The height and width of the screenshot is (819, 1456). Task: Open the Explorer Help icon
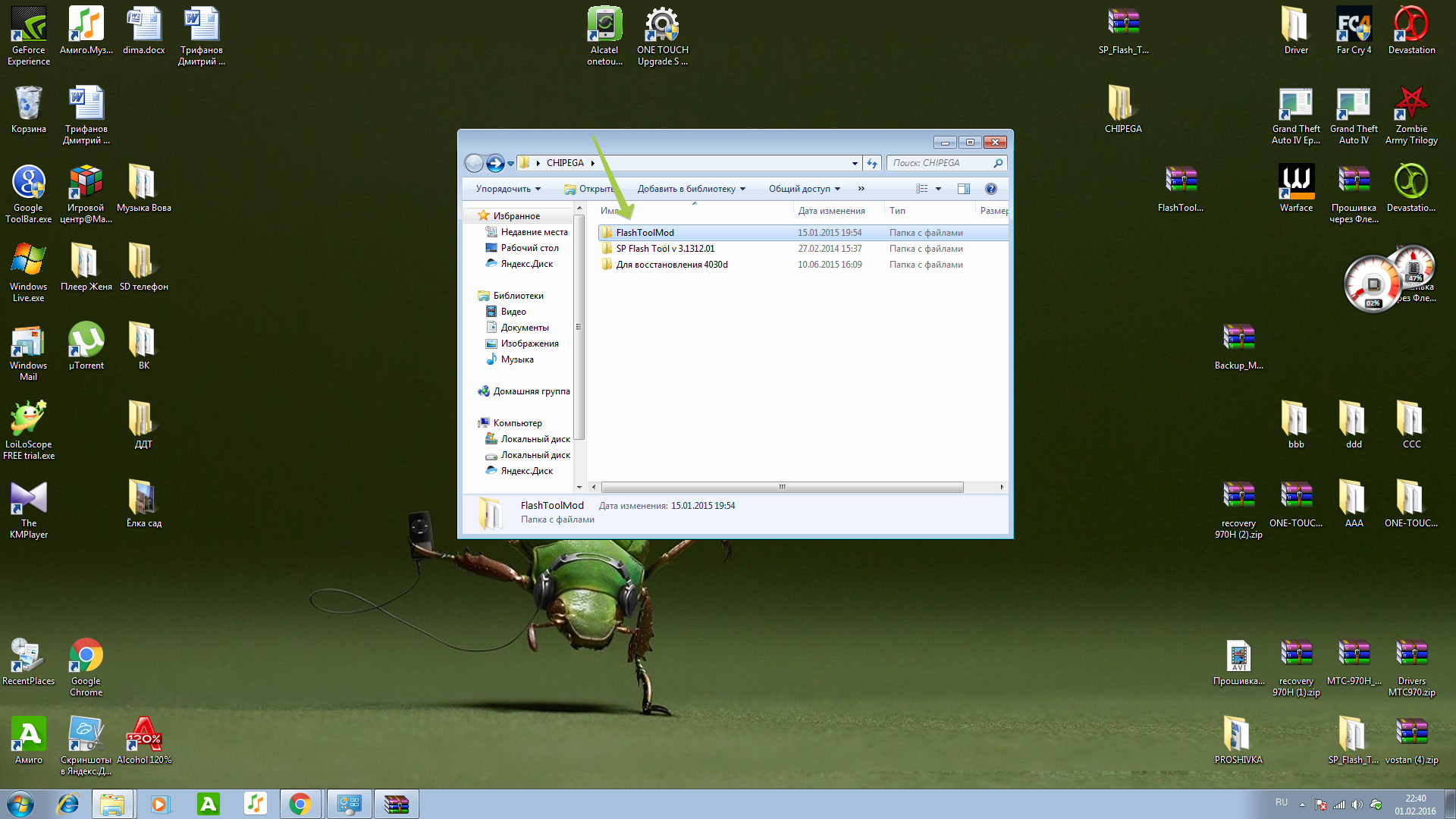pos(990,189)
